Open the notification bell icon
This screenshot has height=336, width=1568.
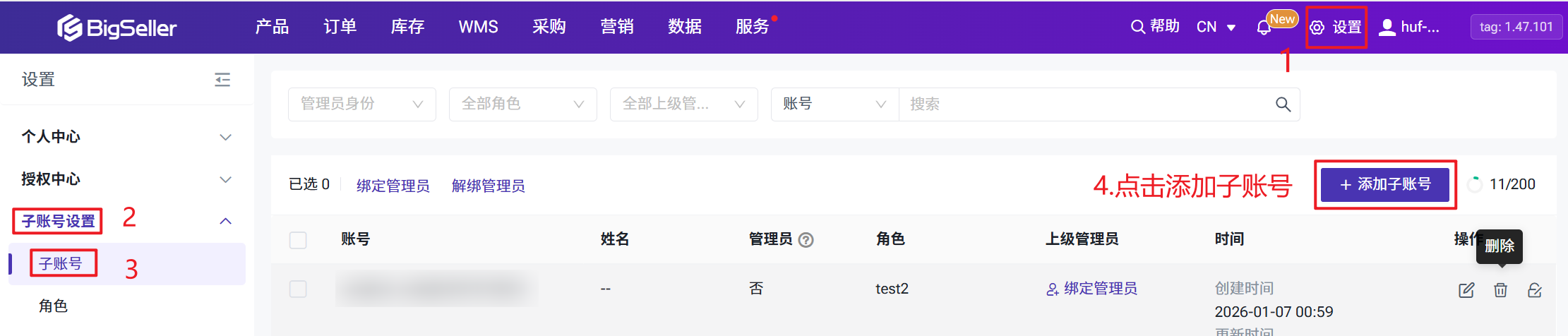click(x=1264, y=28)
